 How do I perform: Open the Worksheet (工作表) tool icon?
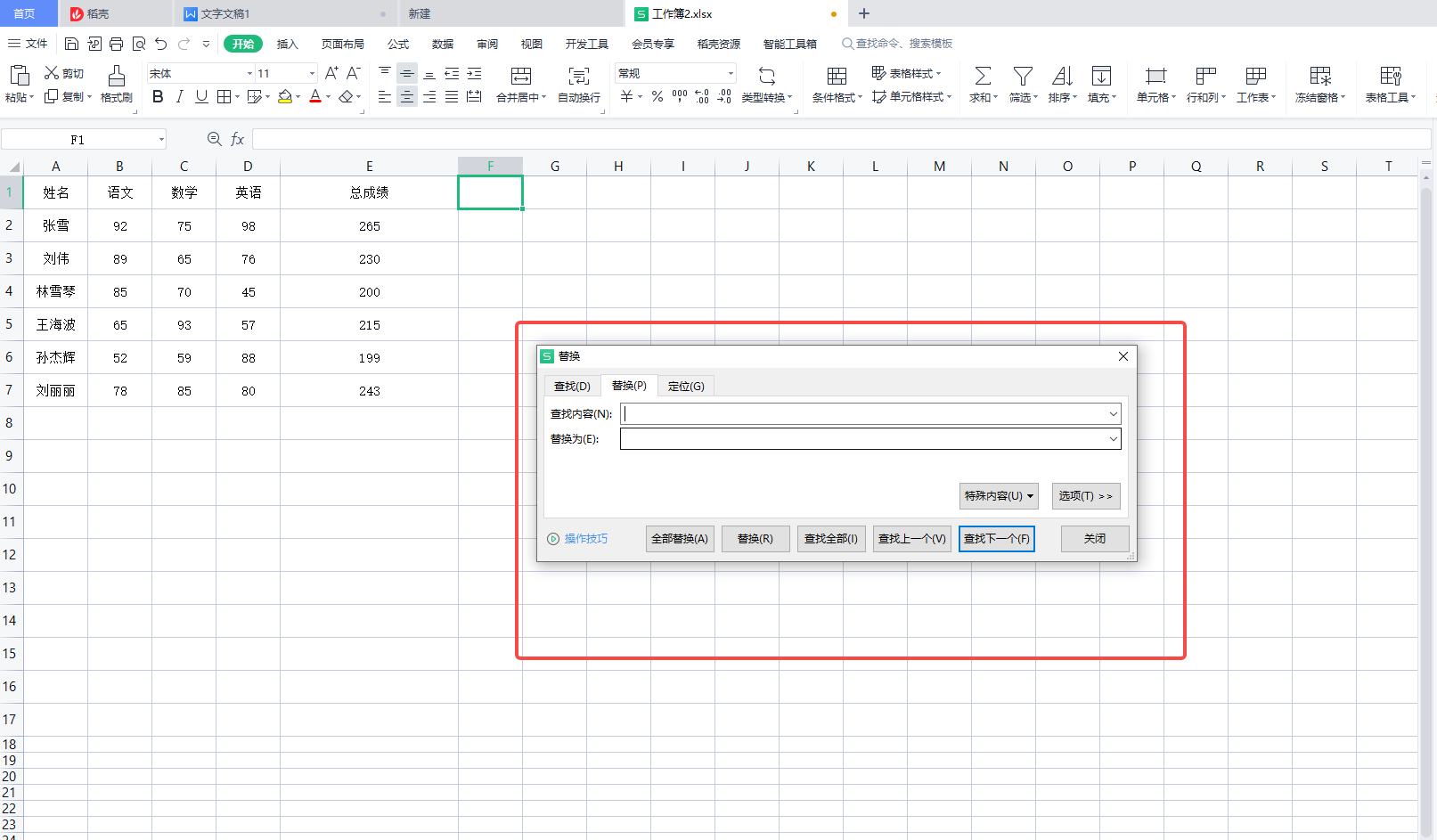(x=1256, y=76)
